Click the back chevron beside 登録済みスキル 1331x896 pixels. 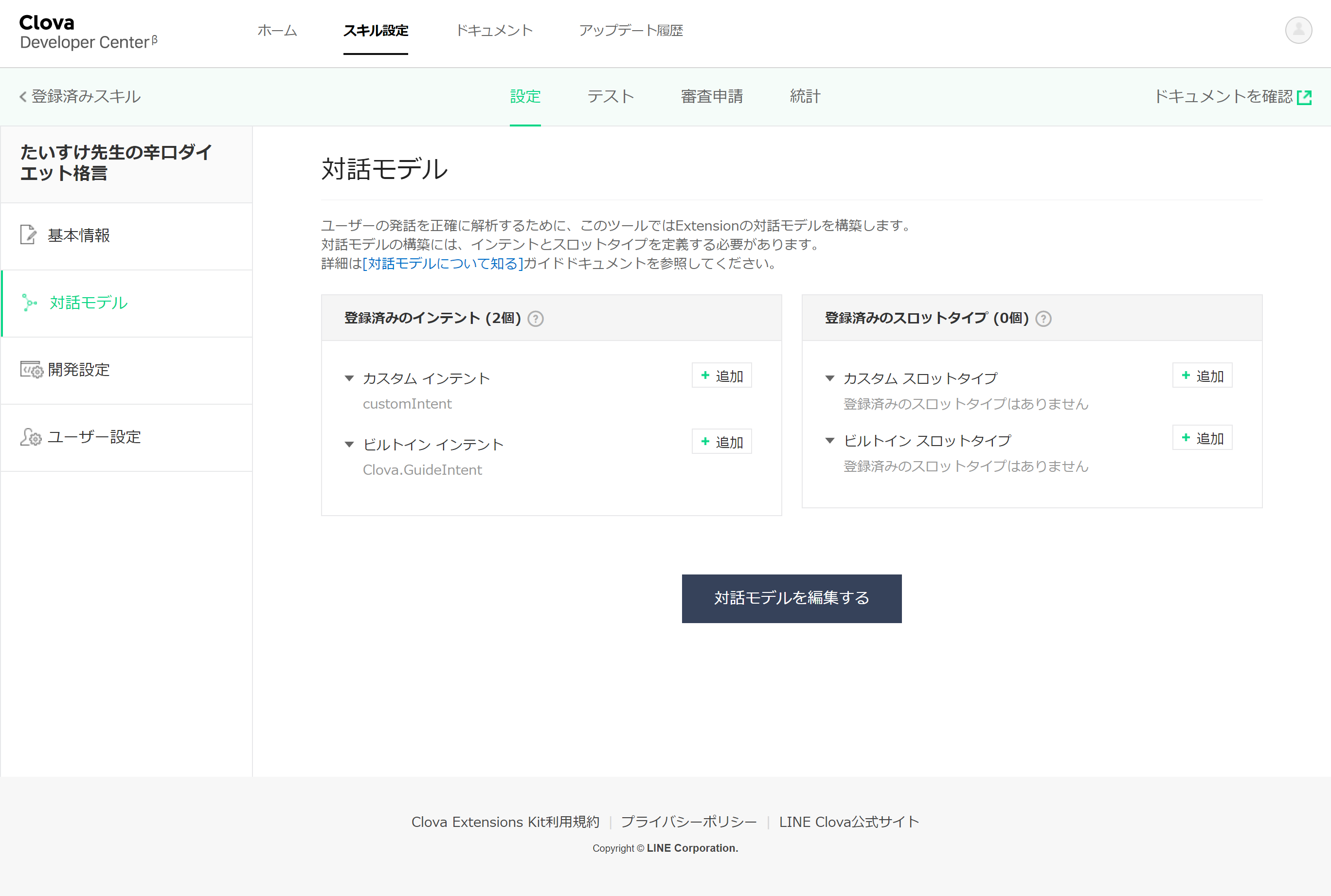point(23,97)
